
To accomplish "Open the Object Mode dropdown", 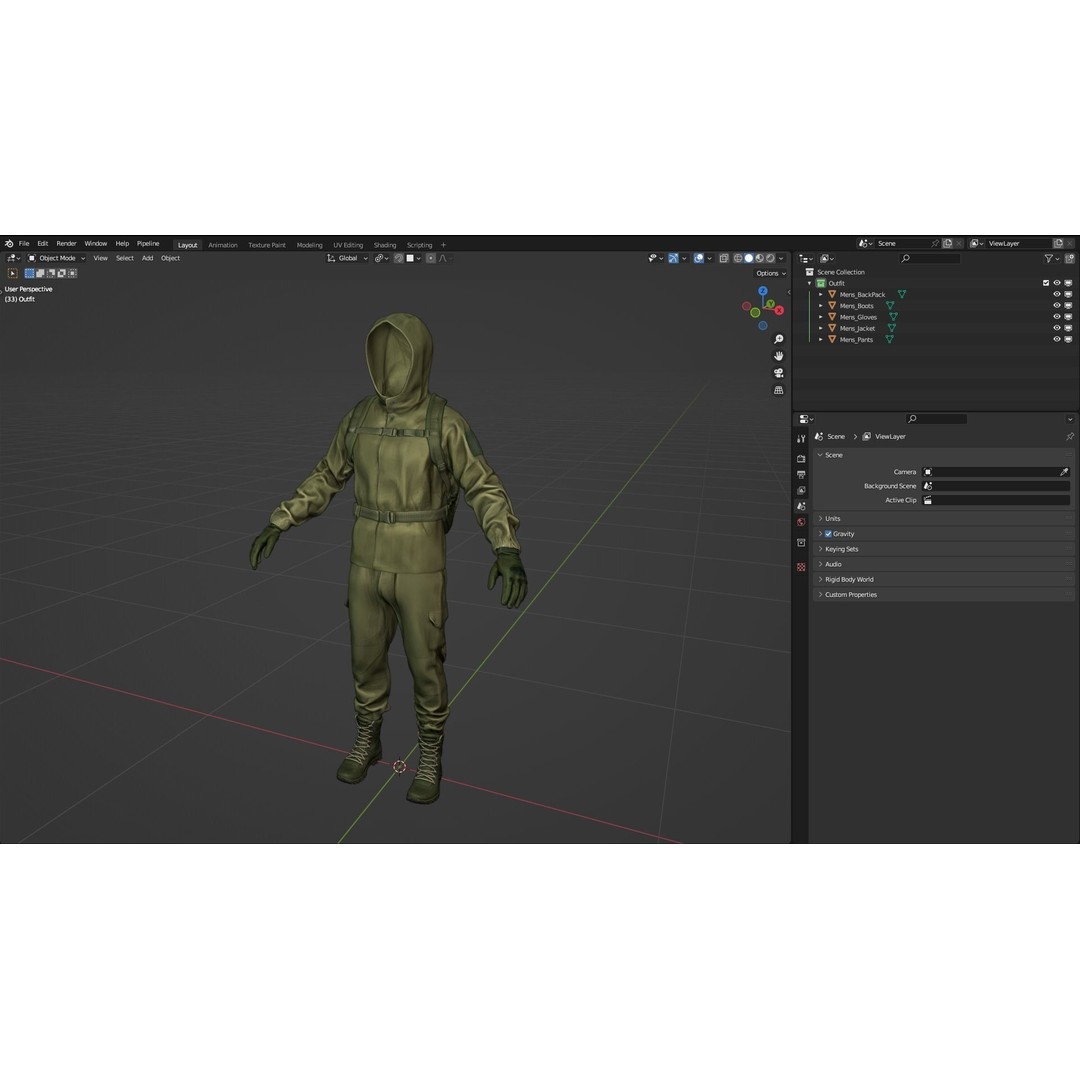I will [56, 258].
